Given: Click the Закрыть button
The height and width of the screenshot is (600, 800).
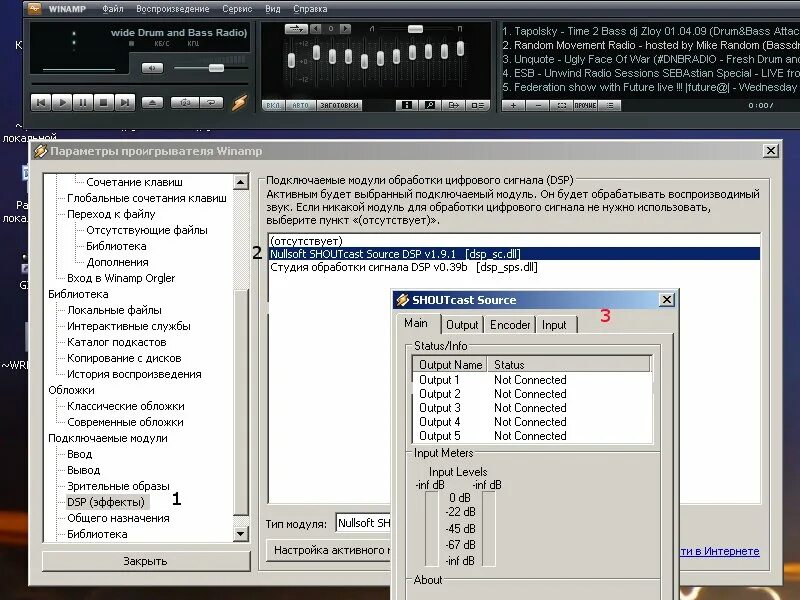Looking at the screenshot, I should coord(145,561).
